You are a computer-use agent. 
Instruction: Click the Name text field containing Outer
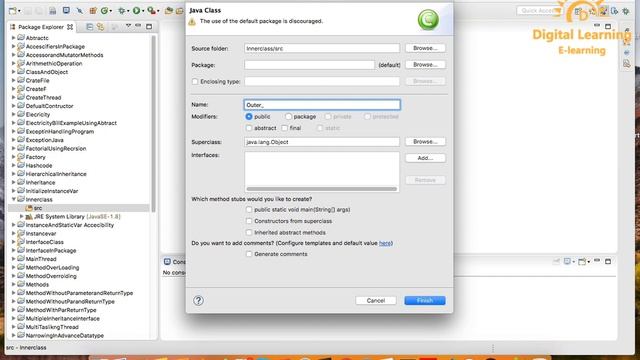322,105
